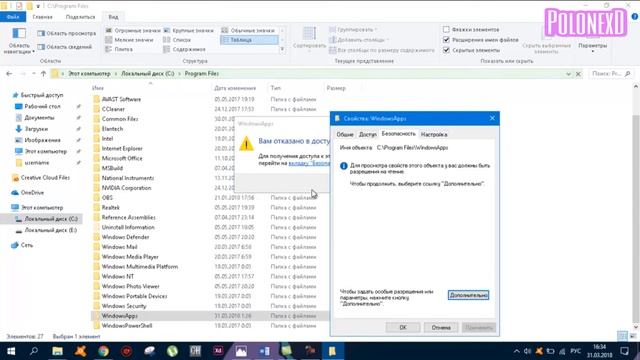
Task: Open Группировать dropdown
Action: pyautogui.click(x=353, y=30)
